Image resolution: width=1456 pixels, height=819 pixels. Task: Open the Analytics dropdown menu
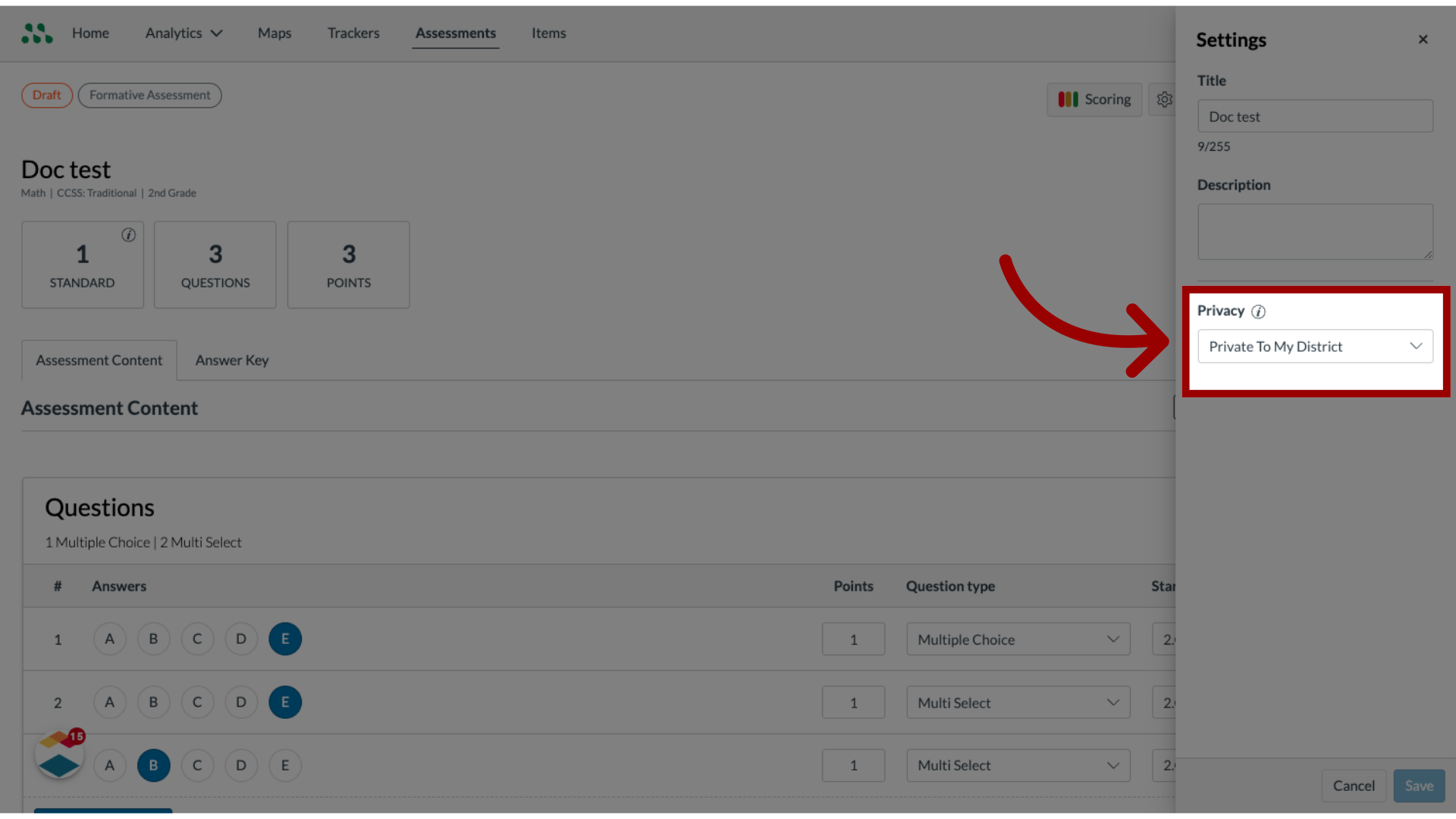[184, 33]
